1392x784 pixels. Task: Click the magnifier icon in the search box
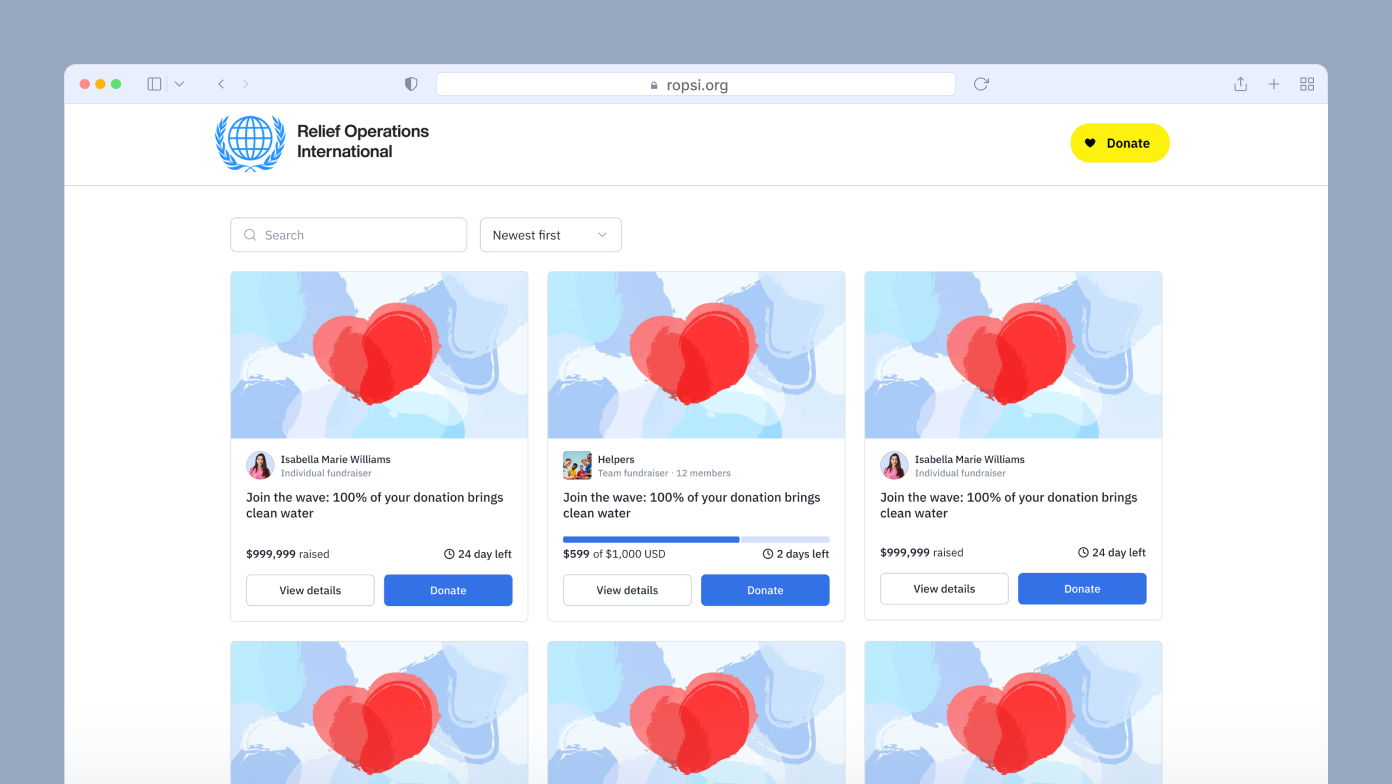point(250,235)
